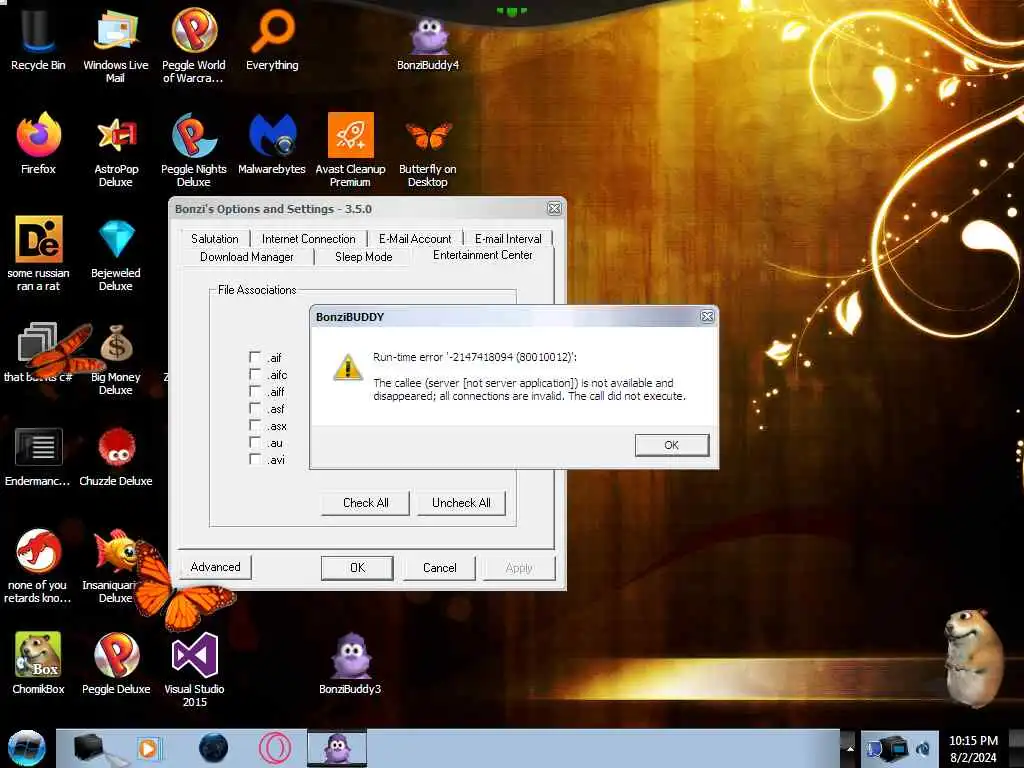Click the Uncheck All button

461,503
